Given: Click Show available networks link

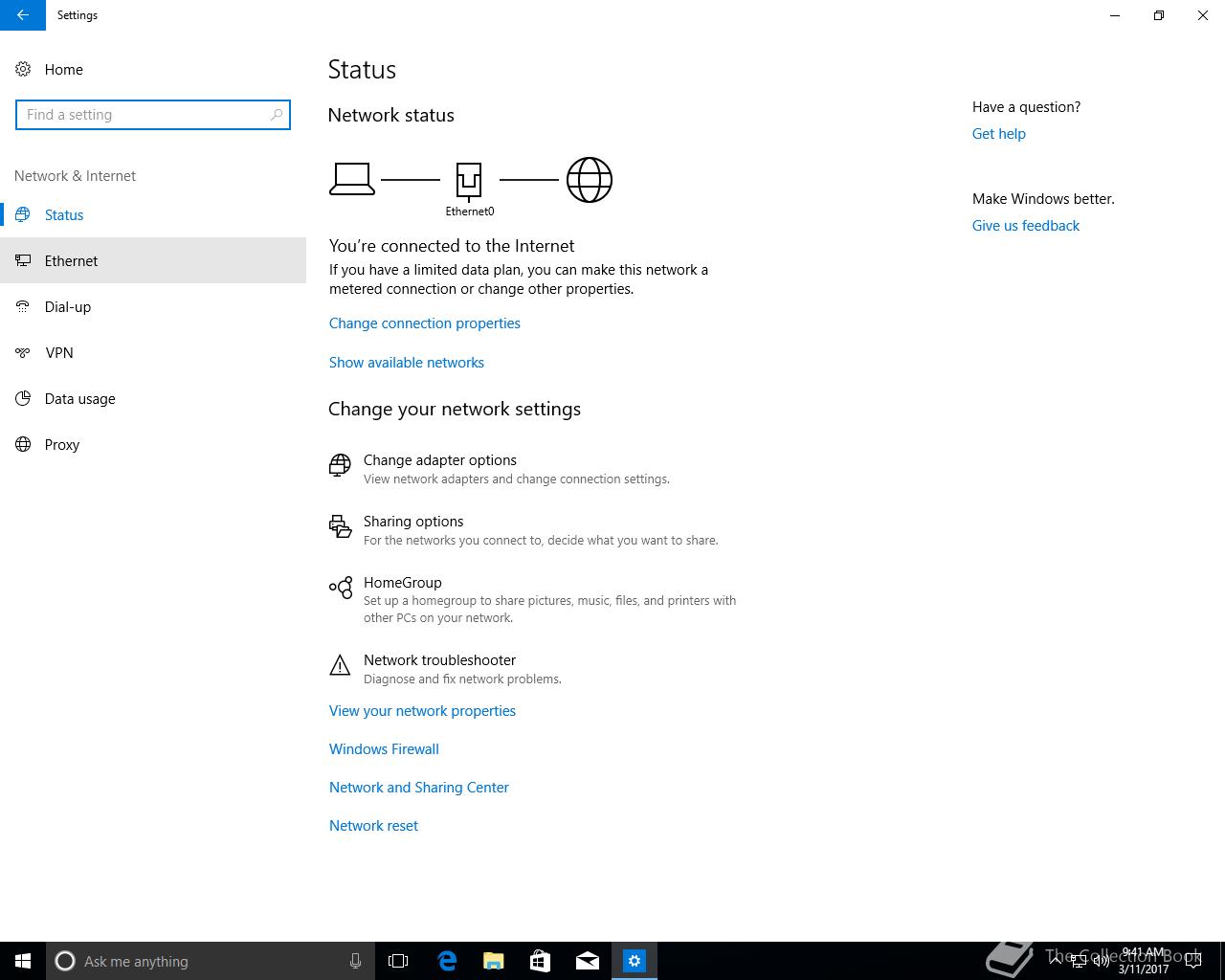Looking at the screenshot, I should [x=407, y=363].
